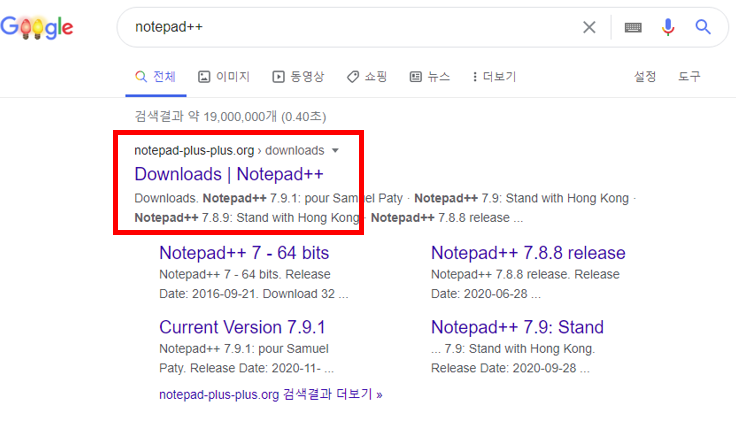This screenshot has height=424, width=736.
Task: Click the blue magnifier search button
Action: tap(703, 27)
